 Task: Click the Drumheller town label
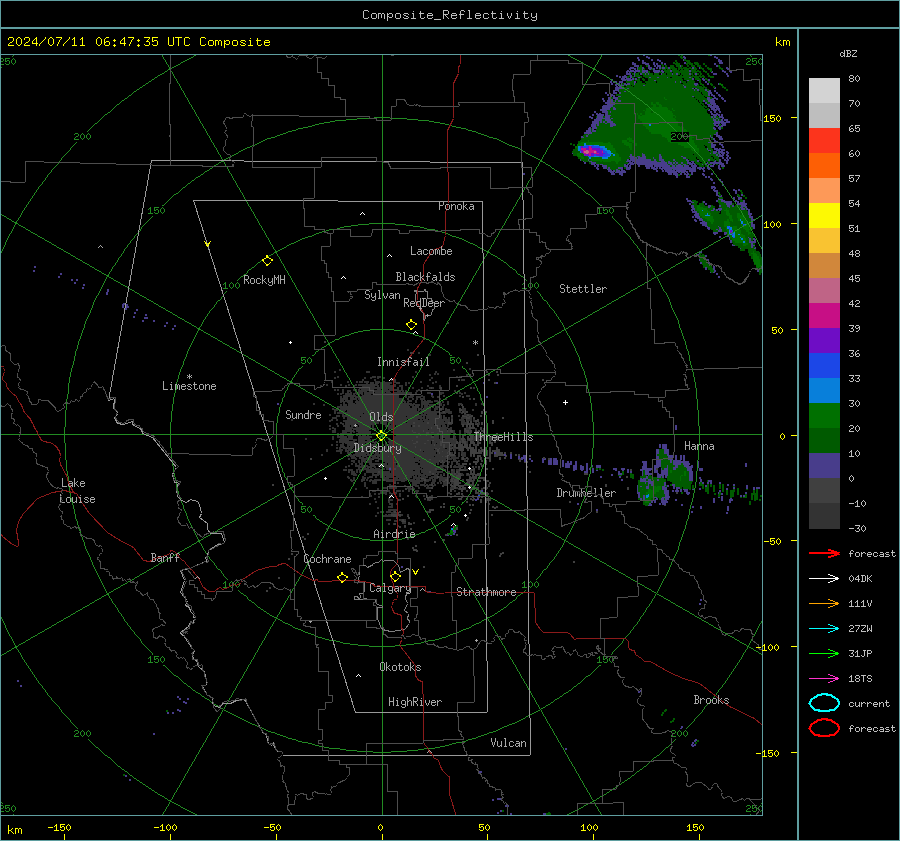point(586,493)
